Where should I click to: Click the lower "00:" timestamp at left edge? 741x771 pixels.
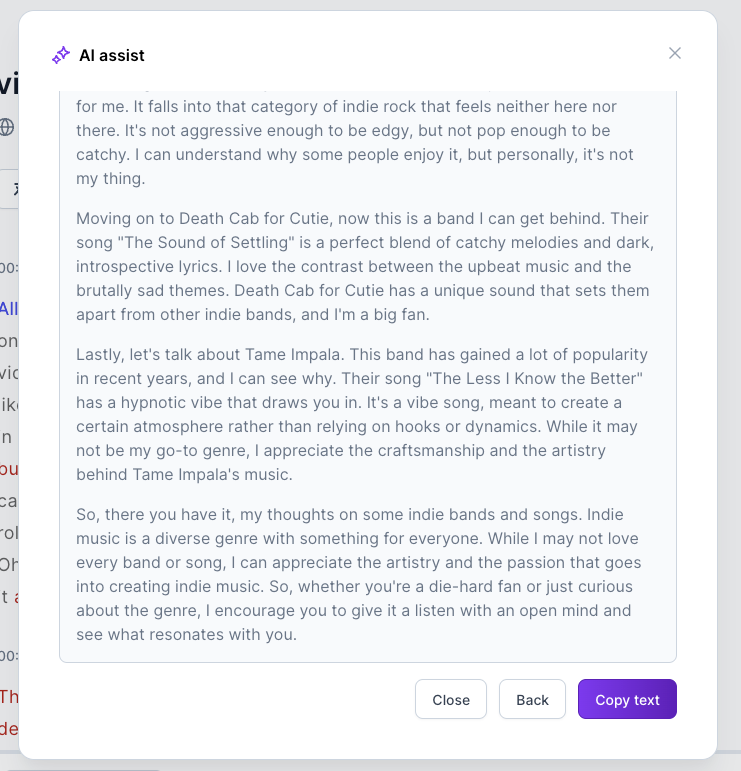click(8, 656)
